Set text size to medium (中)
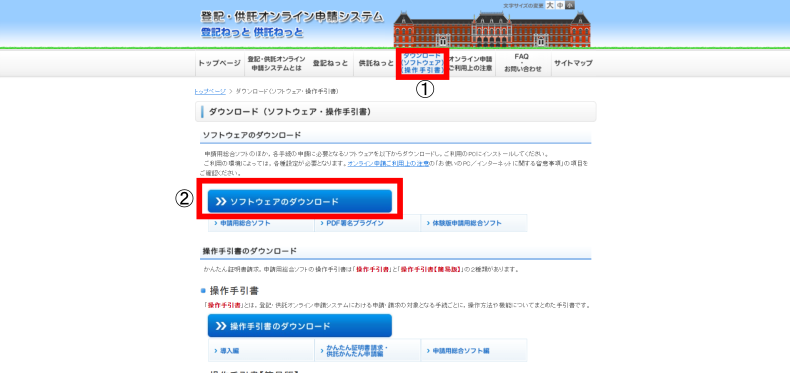 560,6
